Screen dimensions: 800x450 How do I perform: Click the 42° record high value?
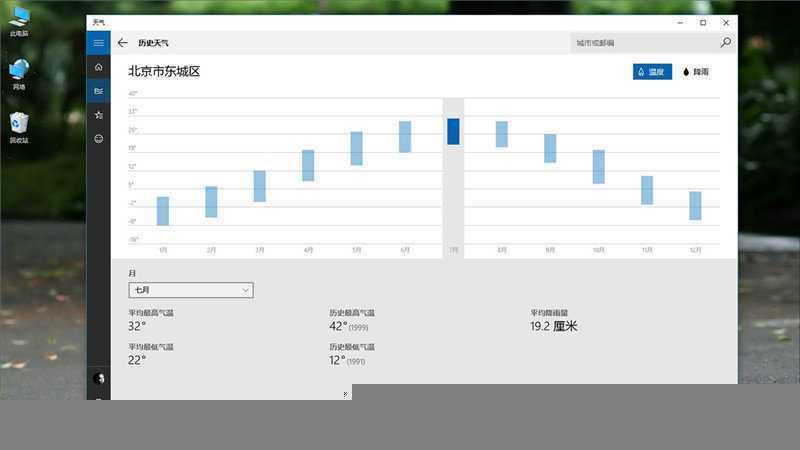[x=338, y=326]
